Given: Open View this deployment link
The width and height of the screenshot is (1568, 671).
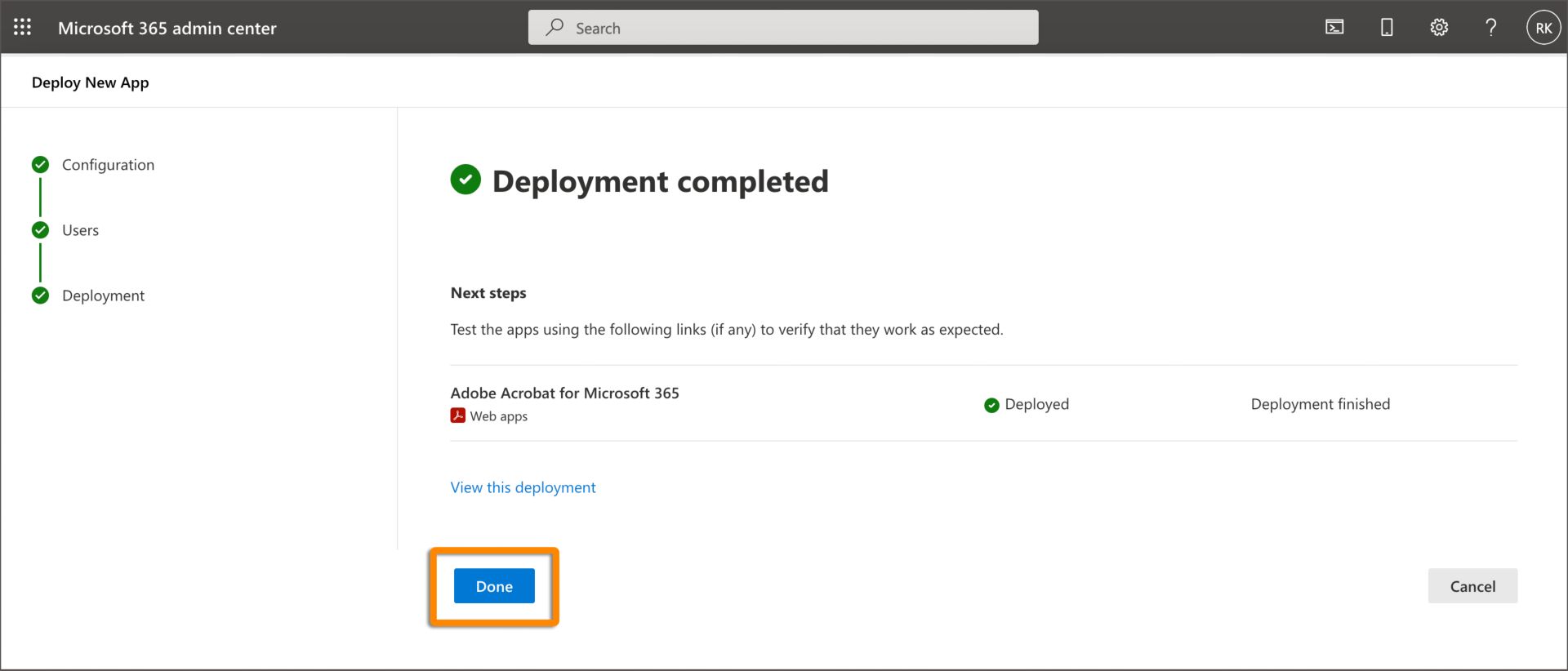Looking at the screenshot, I should (x=523, y=487).
